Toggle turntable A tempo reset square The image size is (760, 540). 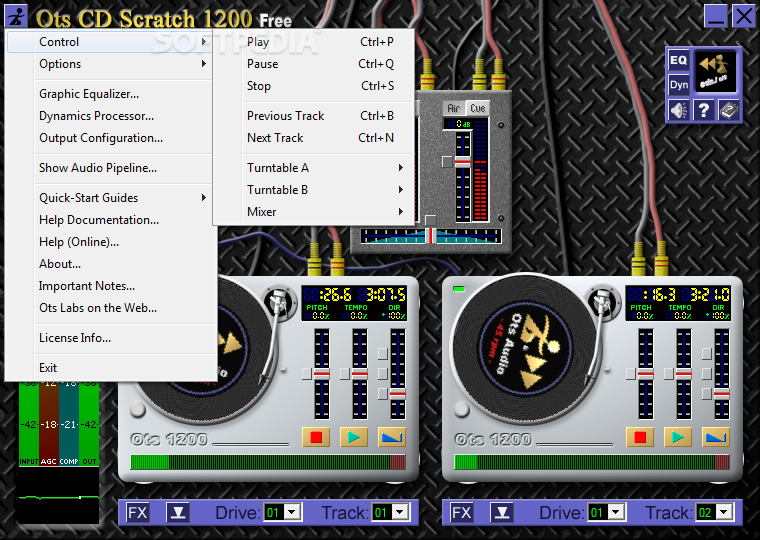pos(344,374)
